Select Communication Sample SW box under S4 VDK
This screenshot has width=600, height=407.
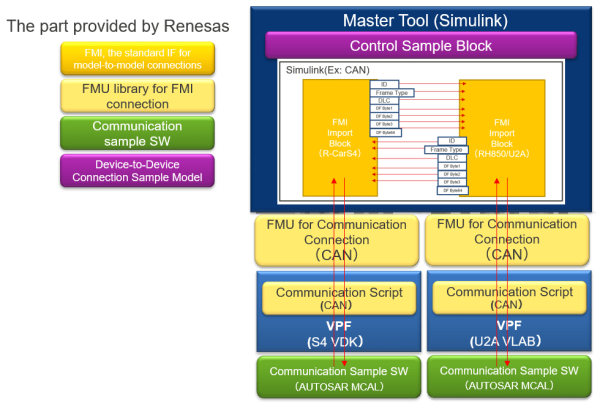(x=339, y=378)
